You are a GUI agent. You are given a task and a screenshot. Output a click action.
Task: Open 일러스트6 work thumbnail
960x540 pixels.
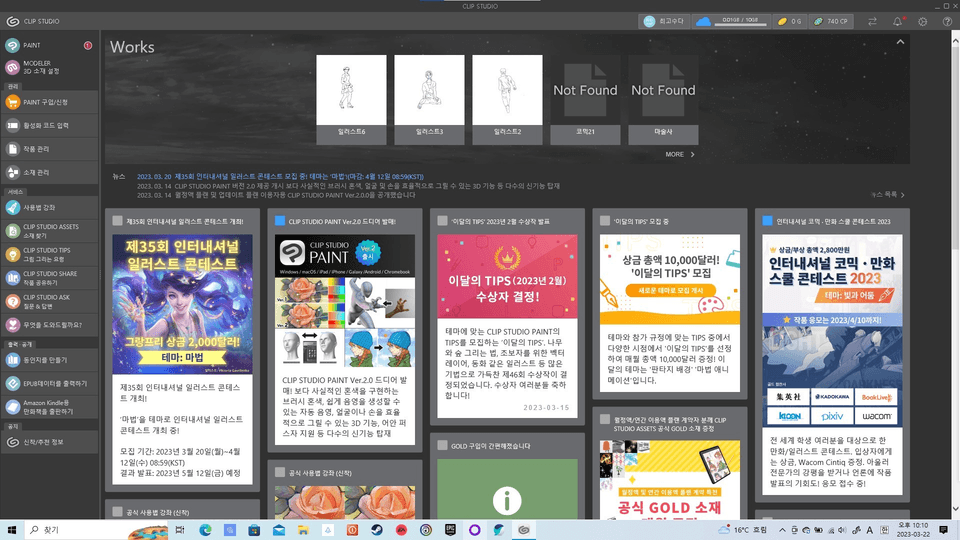click(x=351, y=99)
